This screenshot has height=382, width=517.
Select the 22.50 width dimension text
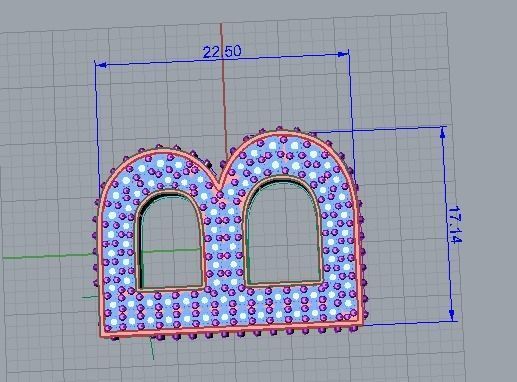pyautogui.click(x=222, y=52)
